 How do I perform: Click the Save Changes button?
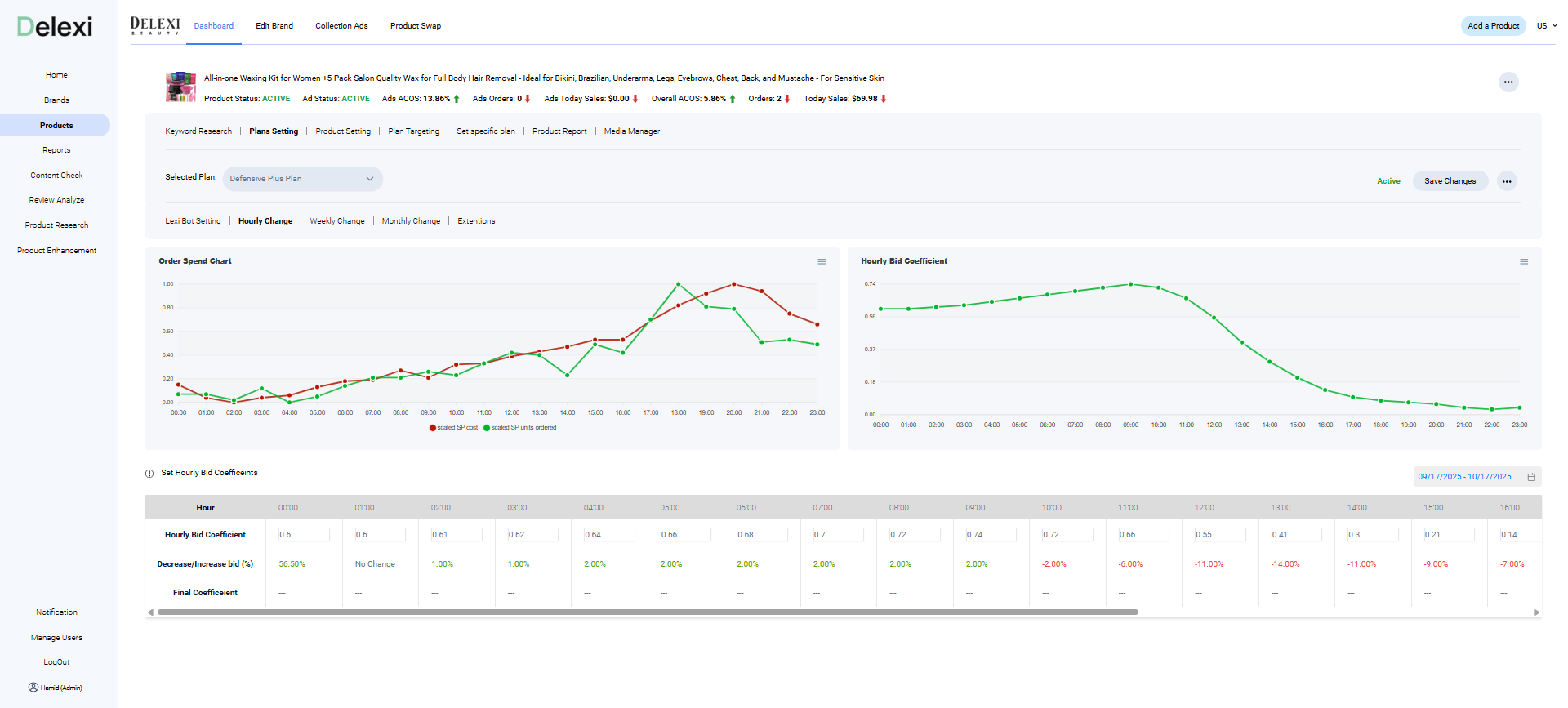[x=1450, y=181]
